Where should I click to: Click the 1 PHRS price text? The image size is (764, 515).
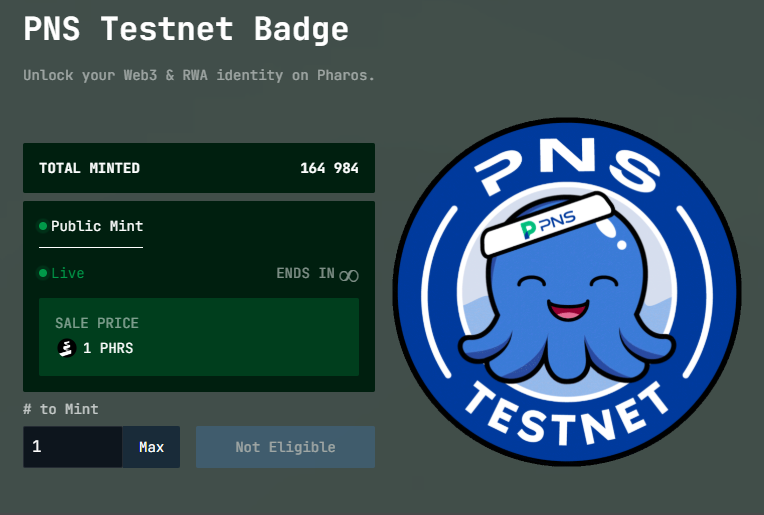click(108, 348)
